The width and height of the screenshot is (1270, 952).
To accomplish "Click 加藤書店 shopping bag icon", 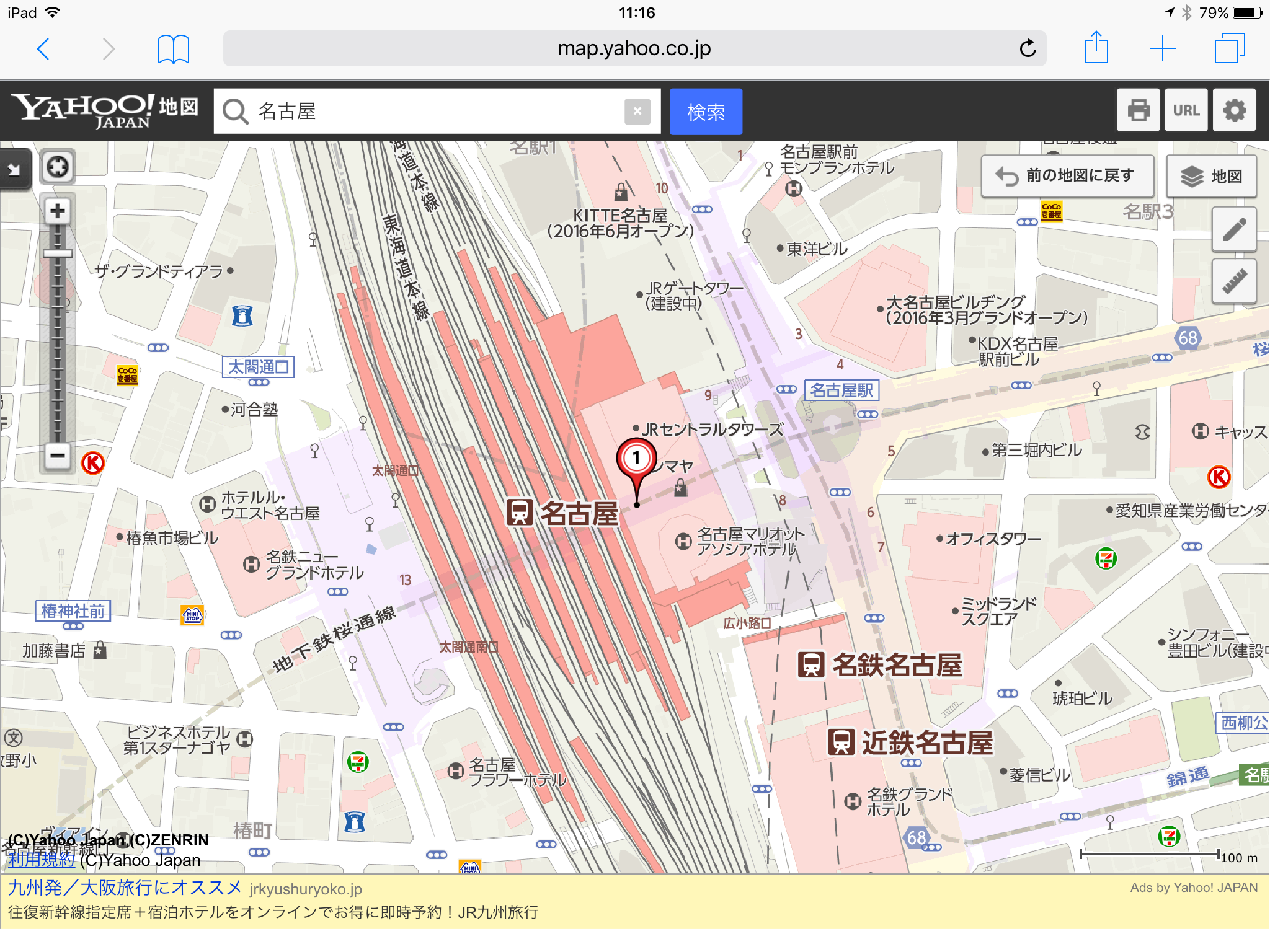I will coord(100,650).
